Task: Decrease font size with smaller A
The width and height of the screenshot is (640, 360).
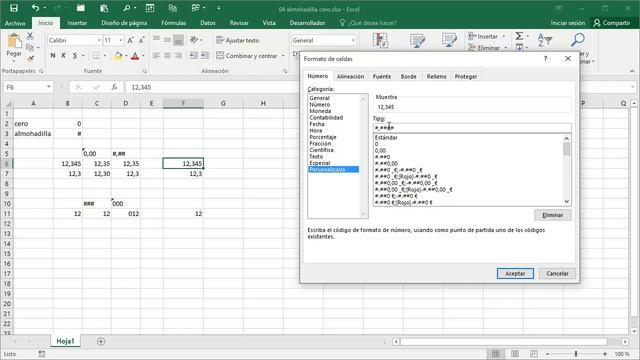Action: coord(141,40)
